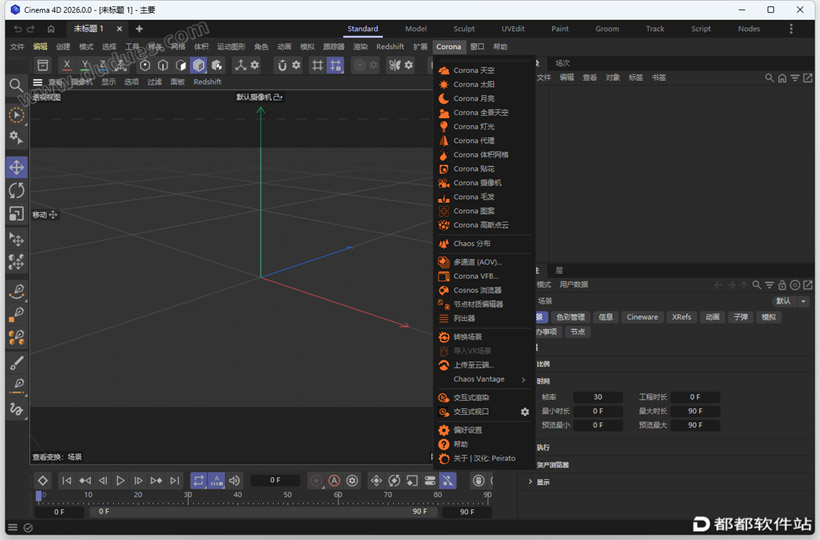Open the layout options kebab menu

pyautogui.click(x=791, y=29)
